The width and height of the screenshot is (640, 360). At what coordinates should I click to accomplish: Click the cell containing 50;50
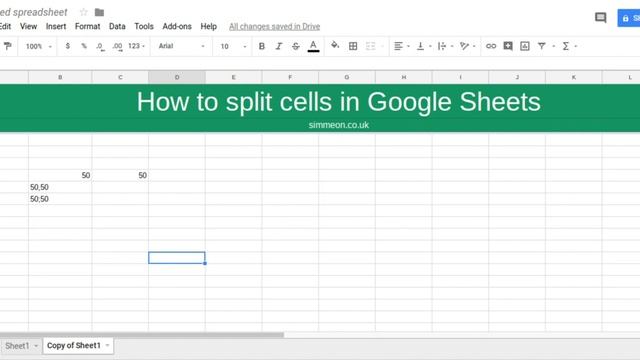click(60, 199)
